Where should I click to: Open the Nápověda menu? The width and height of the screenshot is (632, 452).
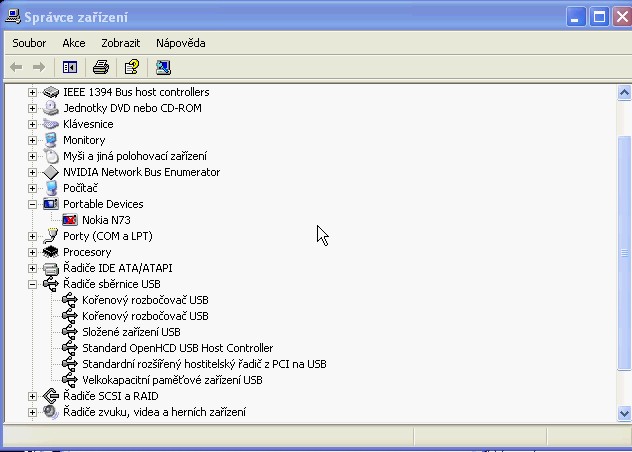point(181,43)
